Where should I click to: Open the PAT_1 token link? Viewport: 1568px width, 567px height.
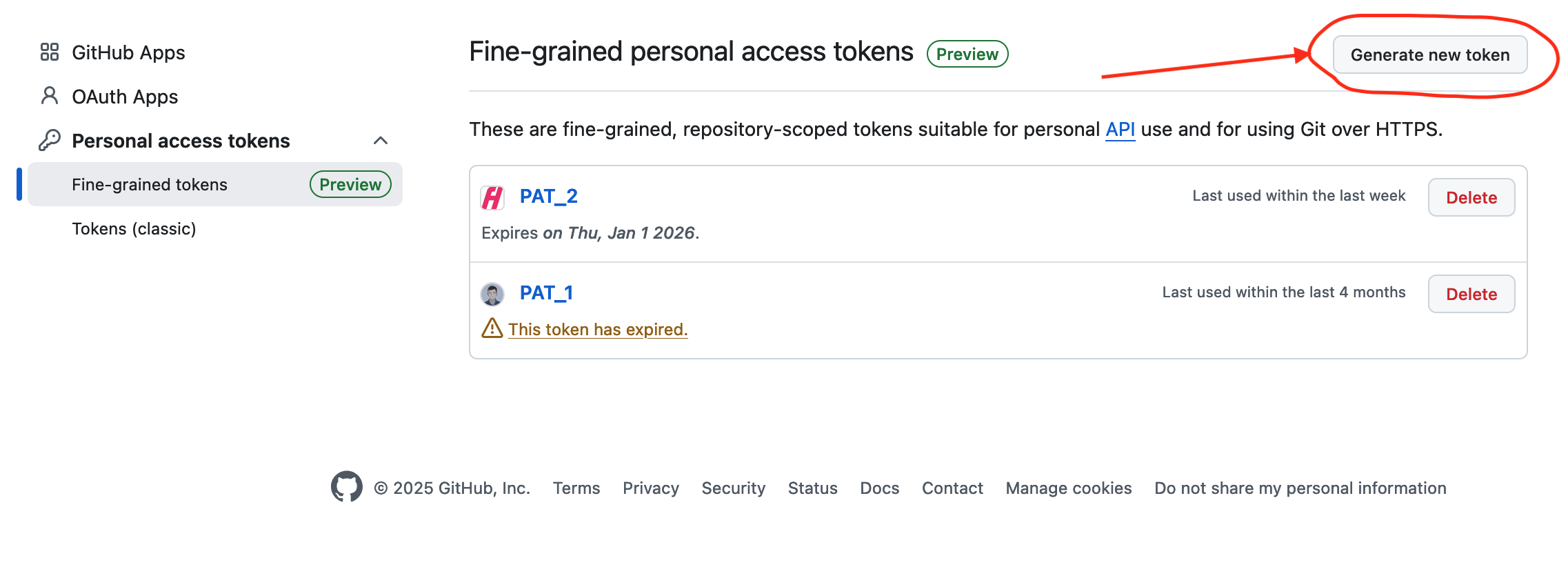pyautogui.click(x=546, y=293)
